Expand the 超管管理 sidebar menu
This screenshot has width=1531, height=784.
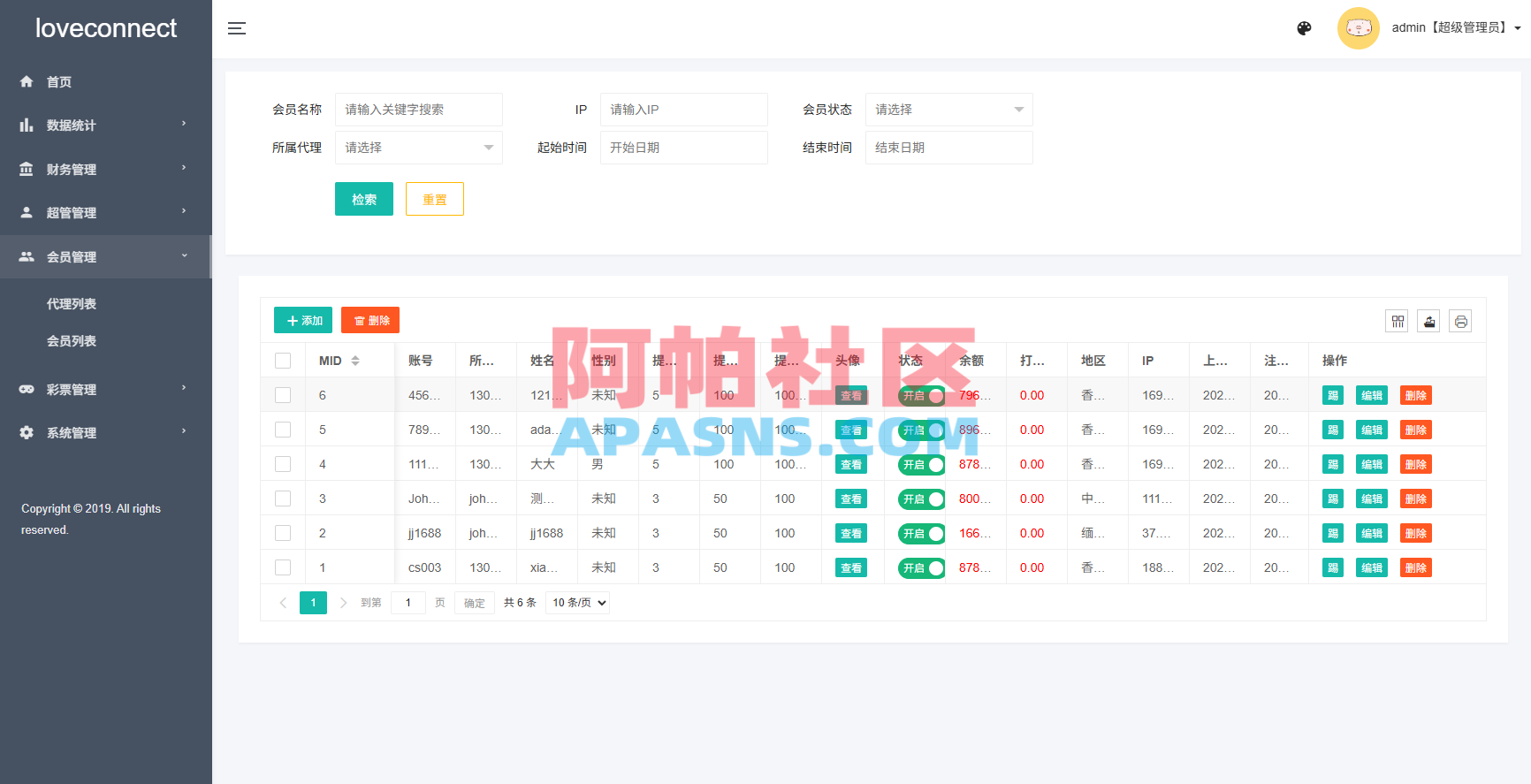[x=106, y=212]
